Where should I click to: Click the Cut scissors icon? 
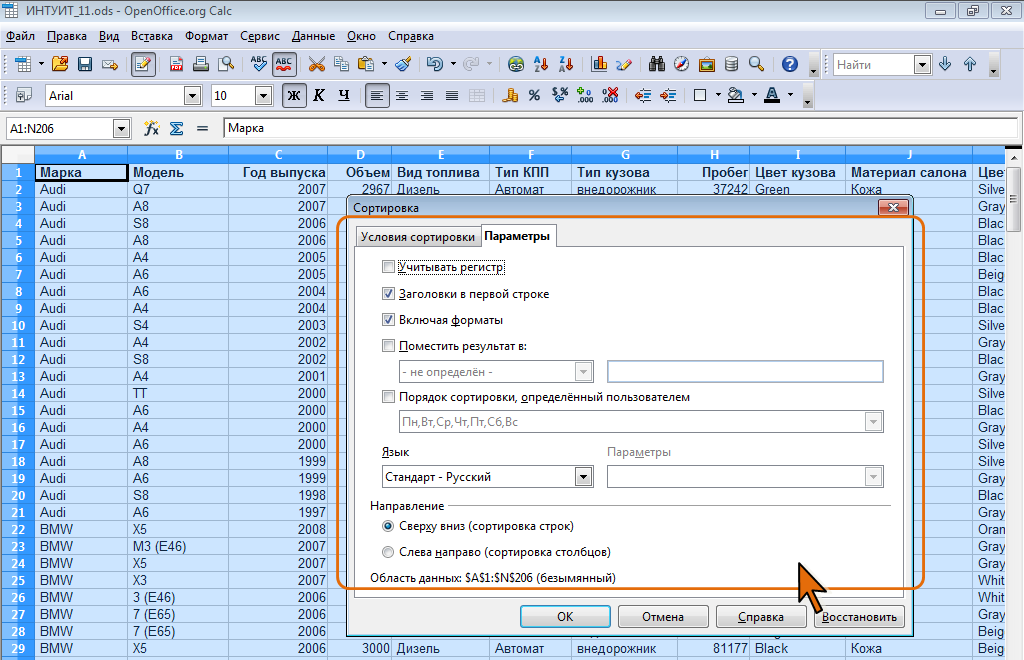point(317,64)
